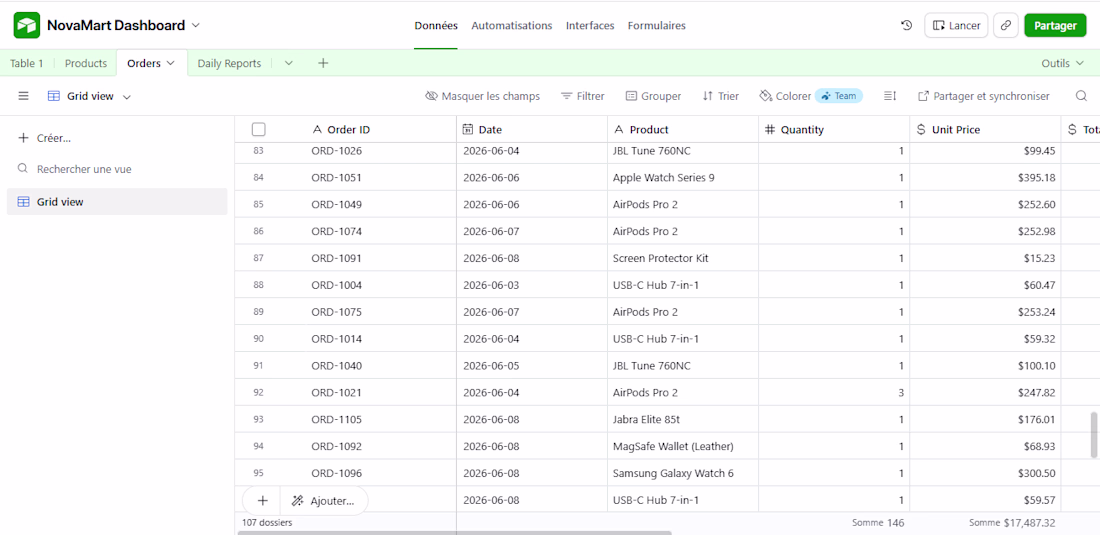The height and width of the screenshot is (535, 1100).
Task: Open the Orders tab dropdown arrow
Action: 170,63
